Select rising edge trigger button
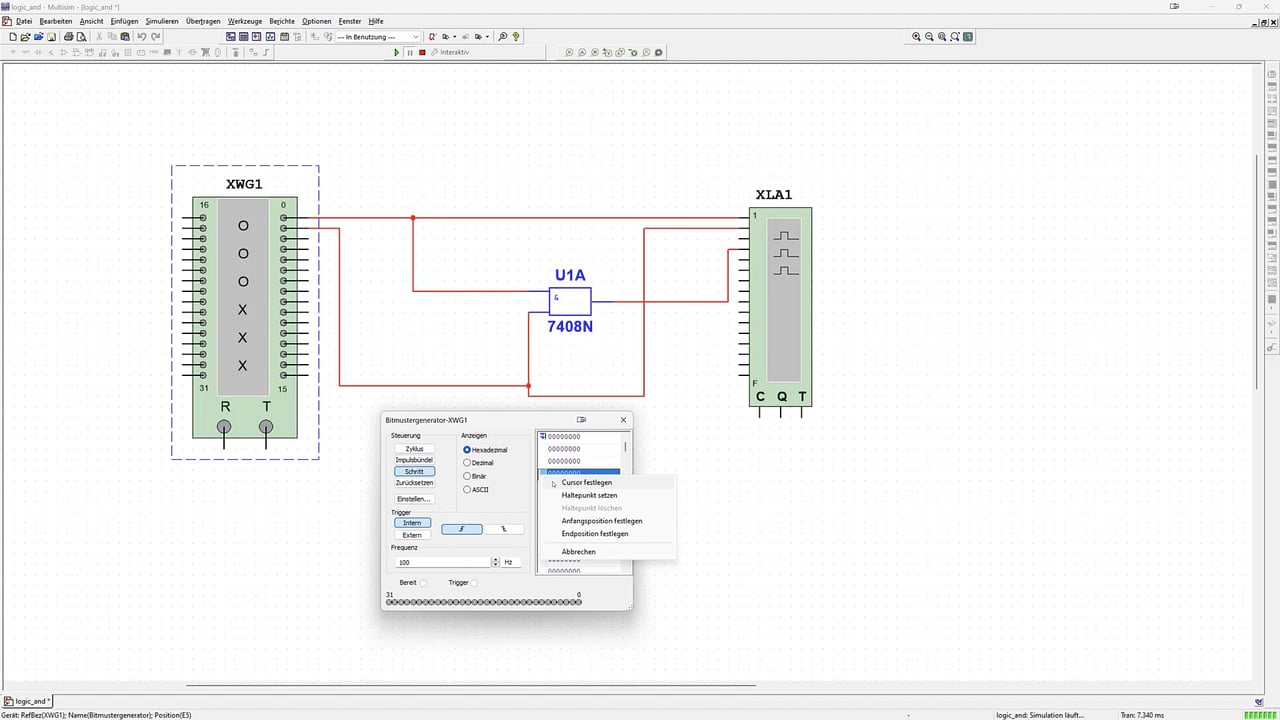1280x720 pixels. (462, 529)
